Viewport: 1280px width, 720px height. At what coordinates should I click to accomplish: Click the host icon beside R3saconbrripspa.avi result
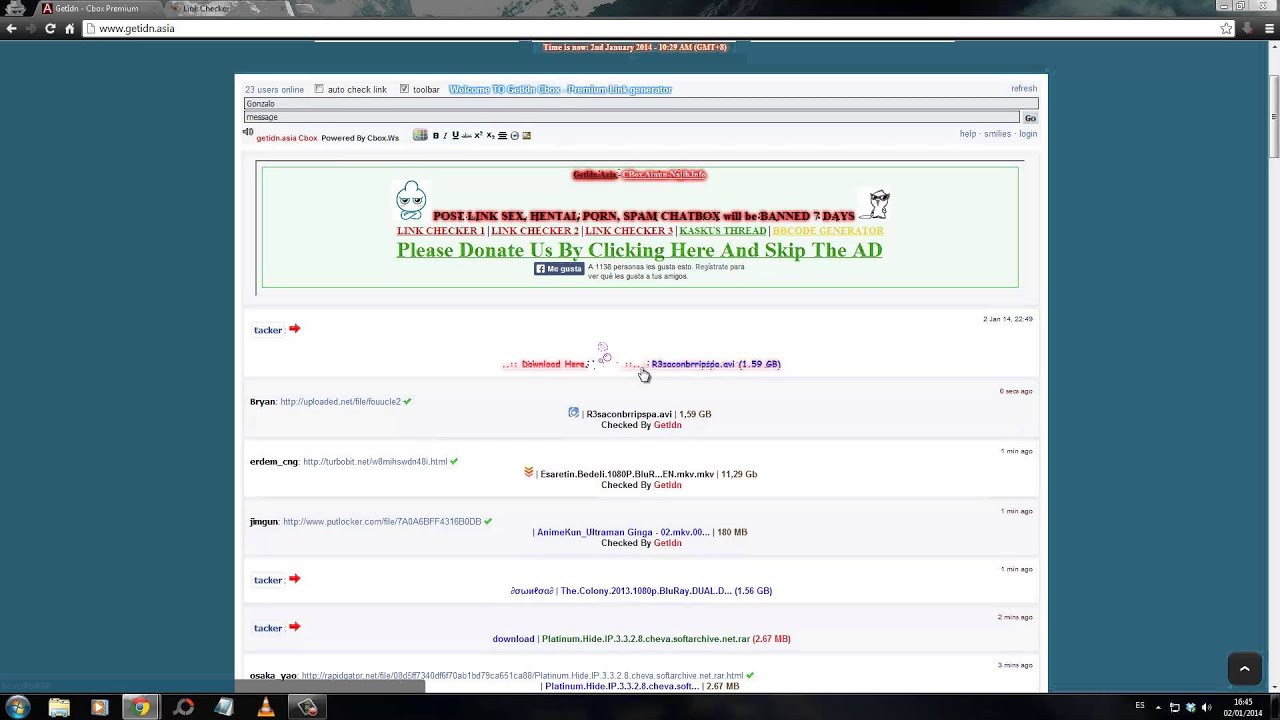tap(573, 412)
